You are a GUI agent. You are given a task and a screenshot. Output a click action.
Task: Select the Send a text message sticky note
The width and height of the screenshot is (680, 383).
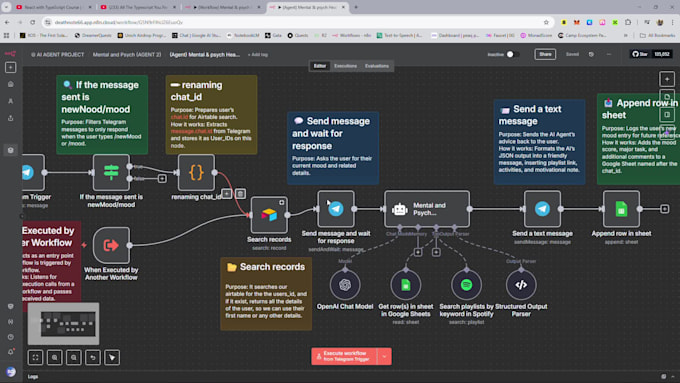click(x=539, y=142)
